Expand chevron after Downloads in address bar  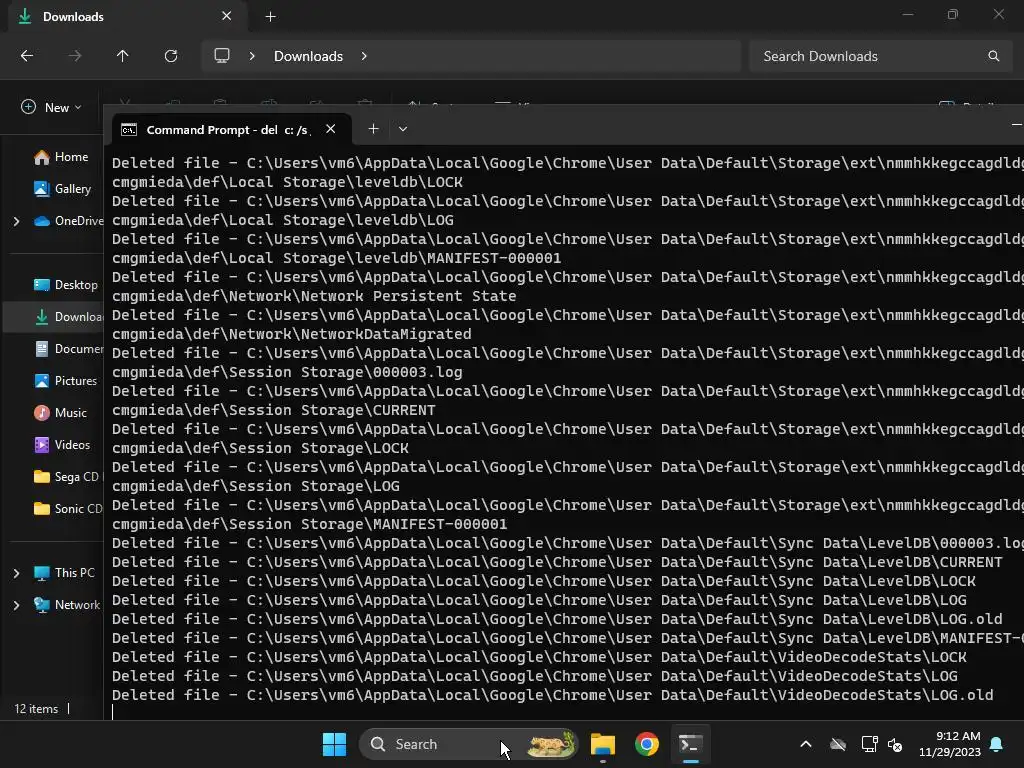click(364, 56)
